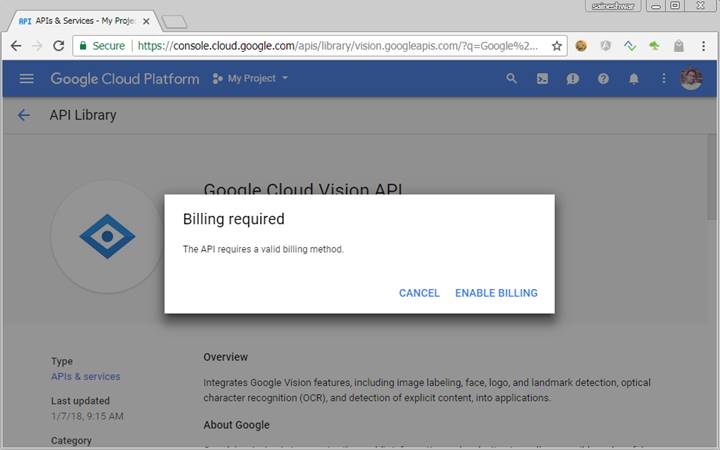Expand the My Project dropdown
Screen dimensions: 720x450
(x=251, y=78)
